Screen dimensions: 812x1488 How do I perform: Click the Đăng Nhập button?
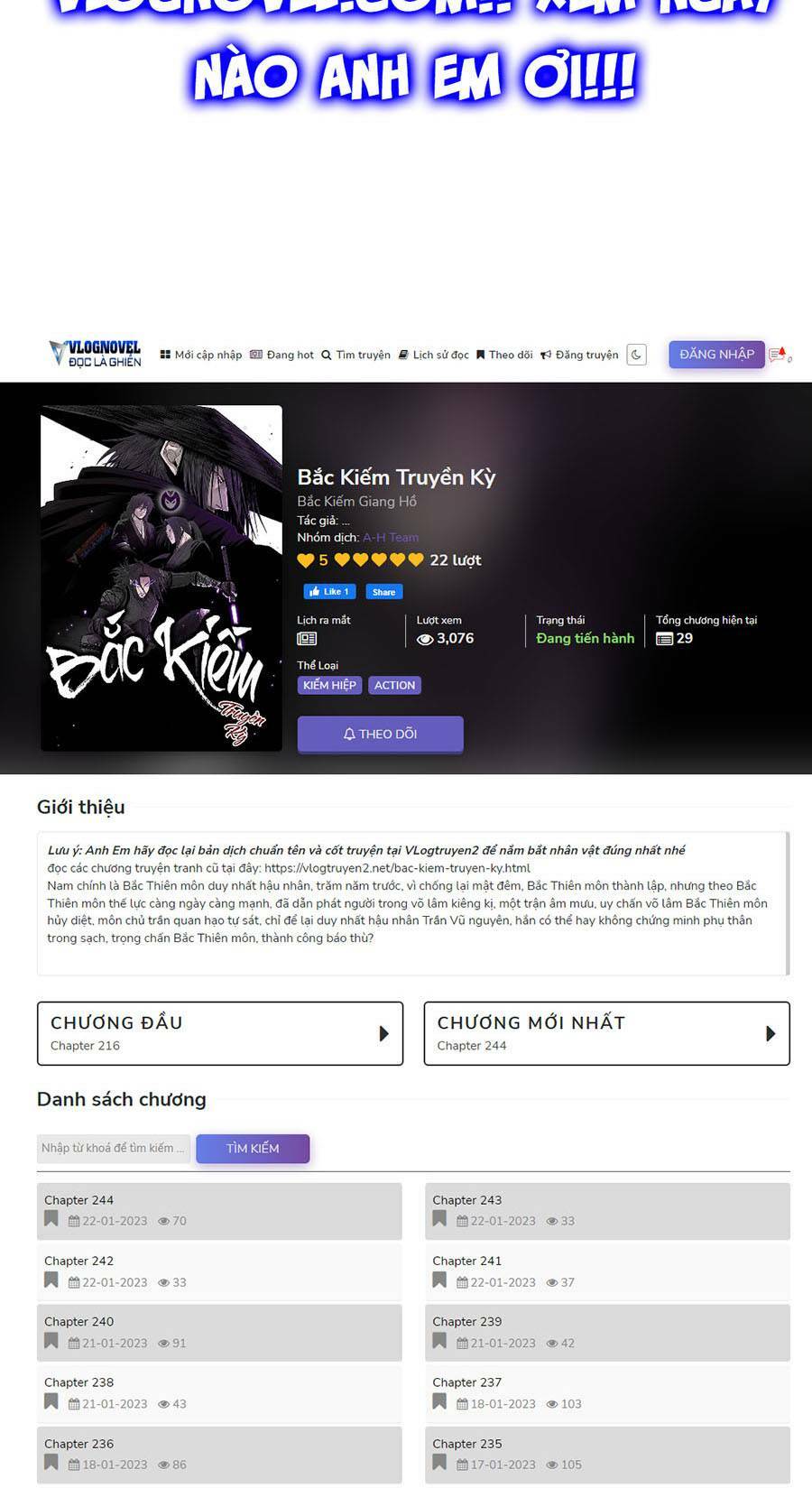(716, 354)
